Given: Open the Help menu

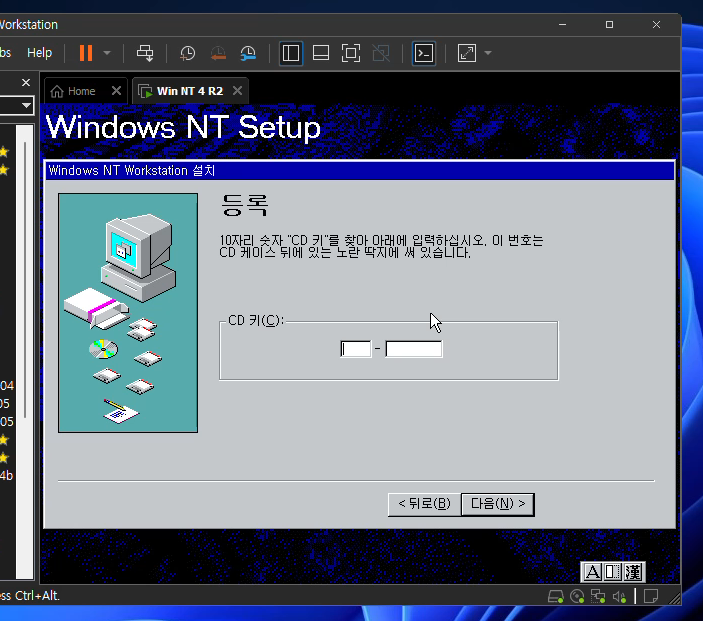Looking at the screenshot, I should [39, 53].
